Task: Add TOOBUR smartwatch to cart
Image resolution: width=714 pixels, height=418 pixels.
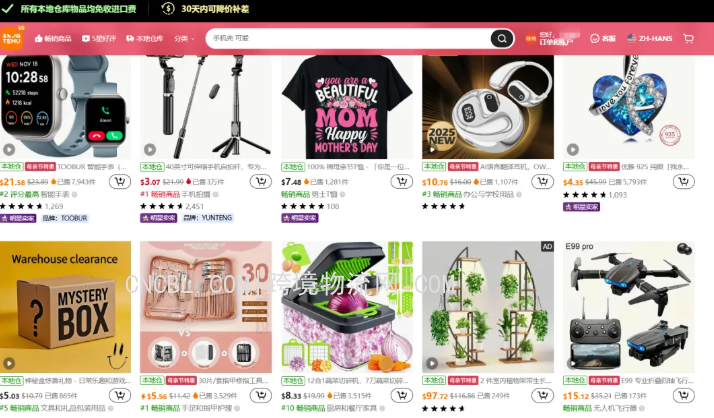Action: pos(120,182)
